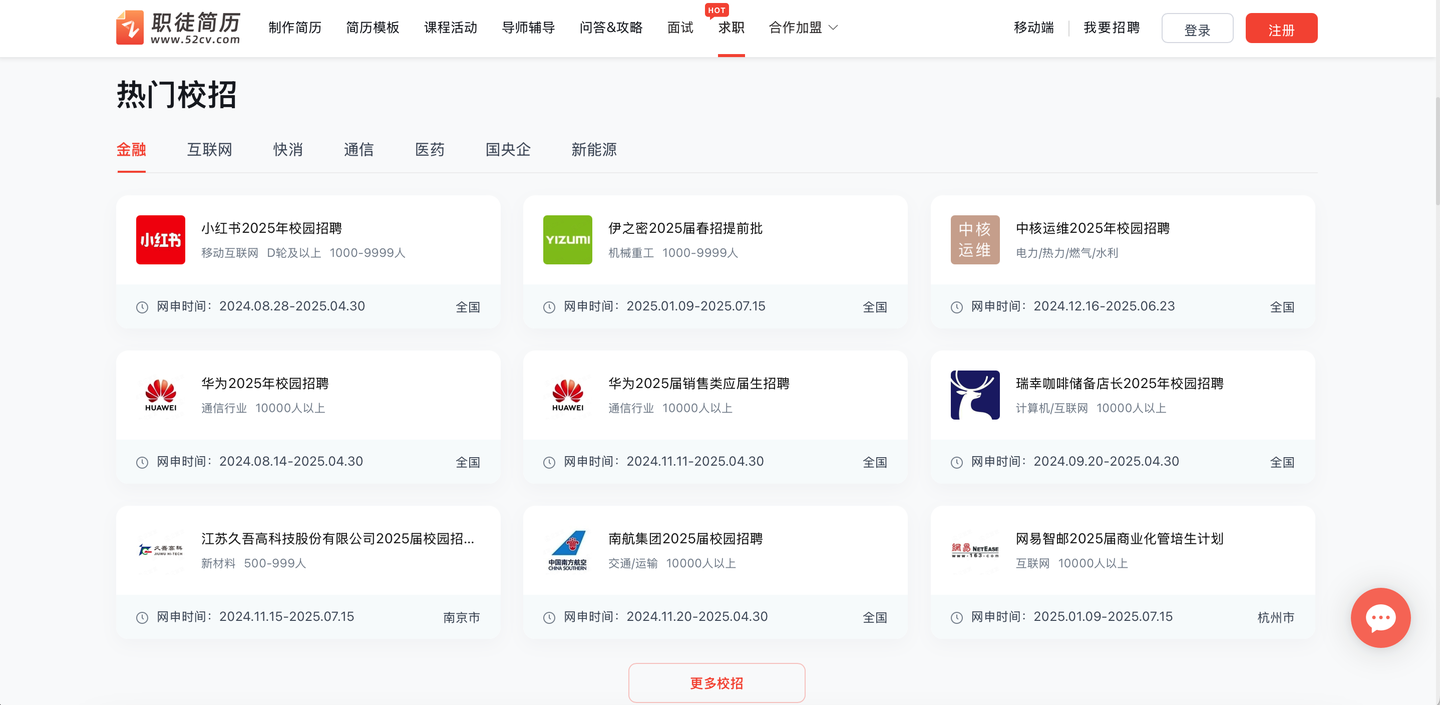1440x705 pixels.
Task: Open 瑞幸咖啡储备店长2025年校园招聘 title
Action: click(x=1120, y=383)
